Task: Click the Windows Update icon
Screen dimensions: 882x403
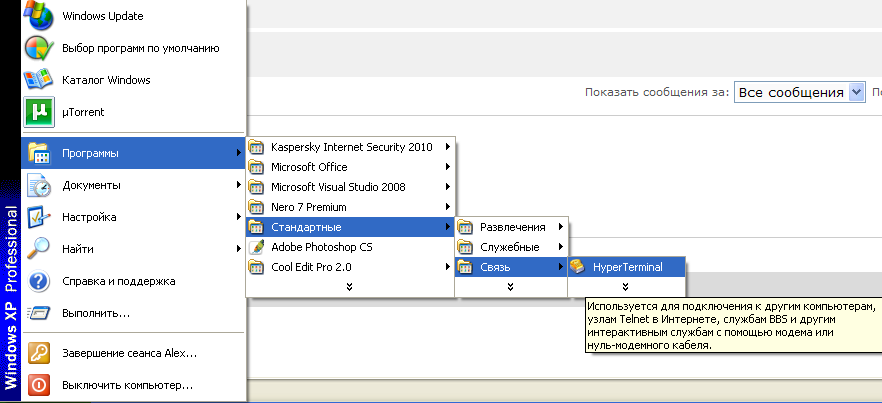Action: 38,15
